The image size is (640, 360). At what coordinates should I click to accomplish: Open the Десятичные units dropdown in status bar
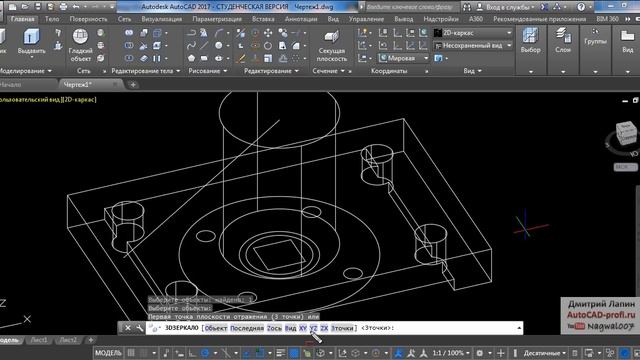[x=545, y=353]
